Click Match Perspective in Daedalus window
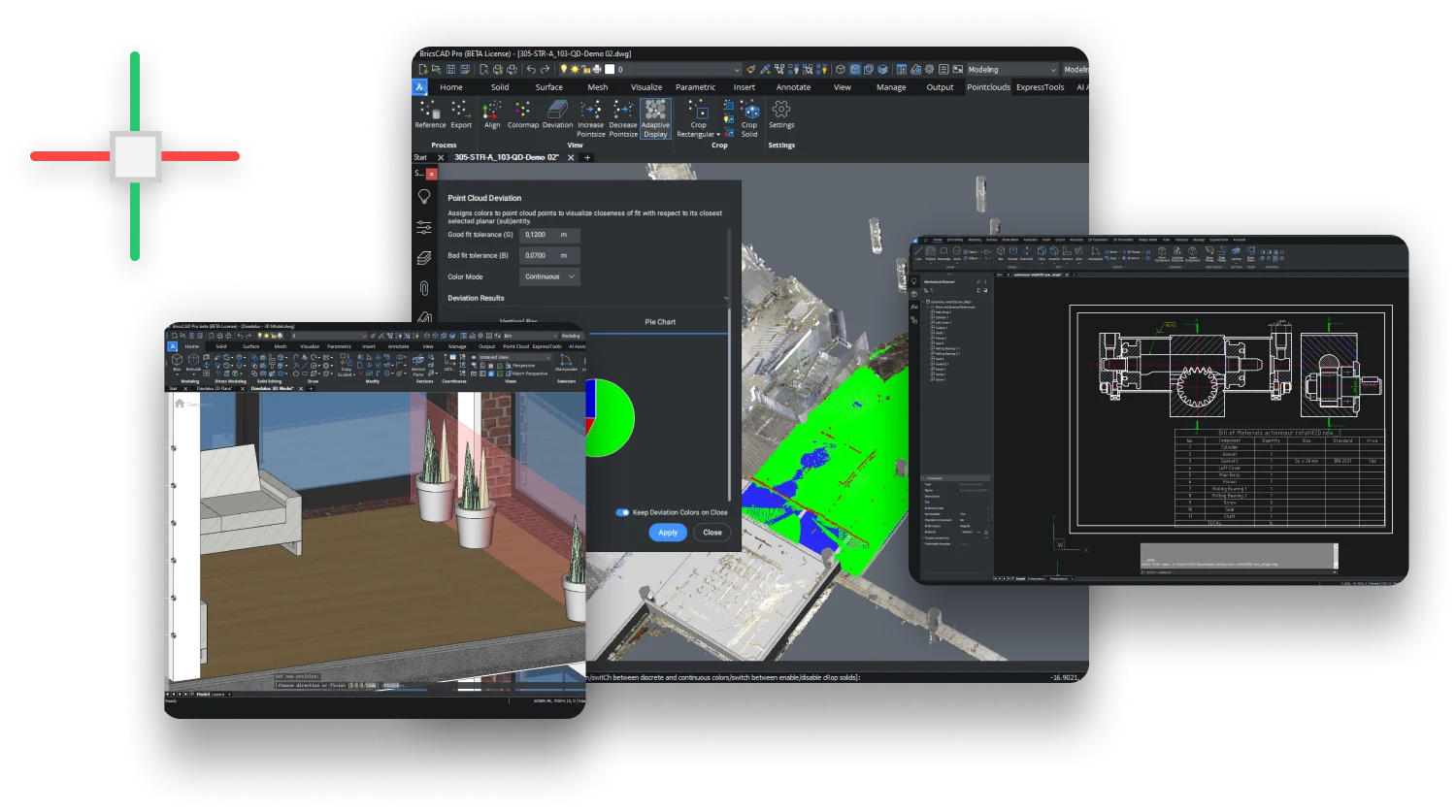This screenshot has height=812, width=1456. click(x=528, y=374)
